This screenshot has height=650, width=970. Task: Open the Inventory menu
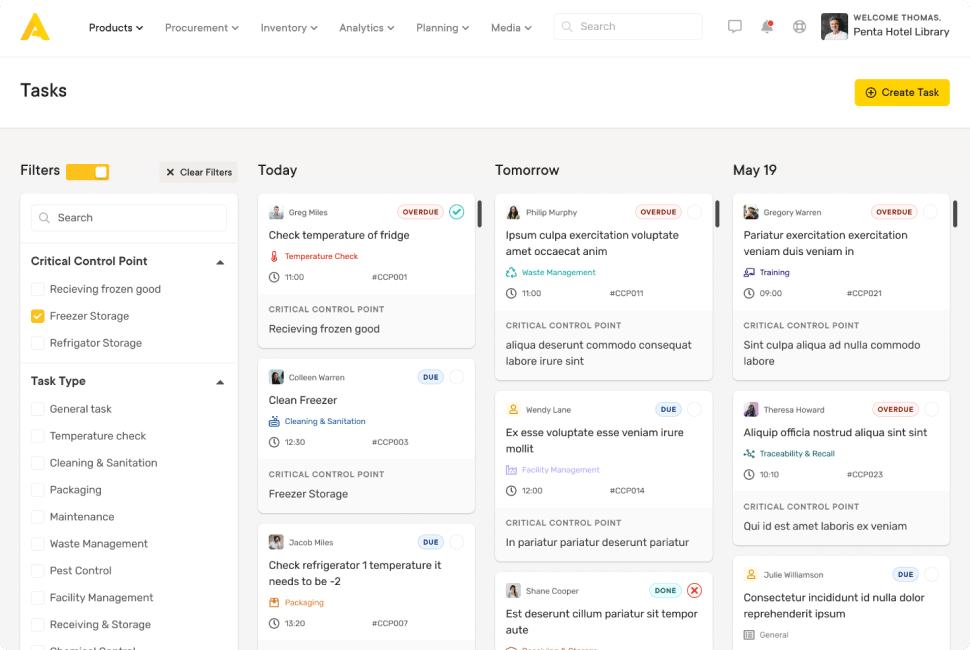[x=288, y=28]
